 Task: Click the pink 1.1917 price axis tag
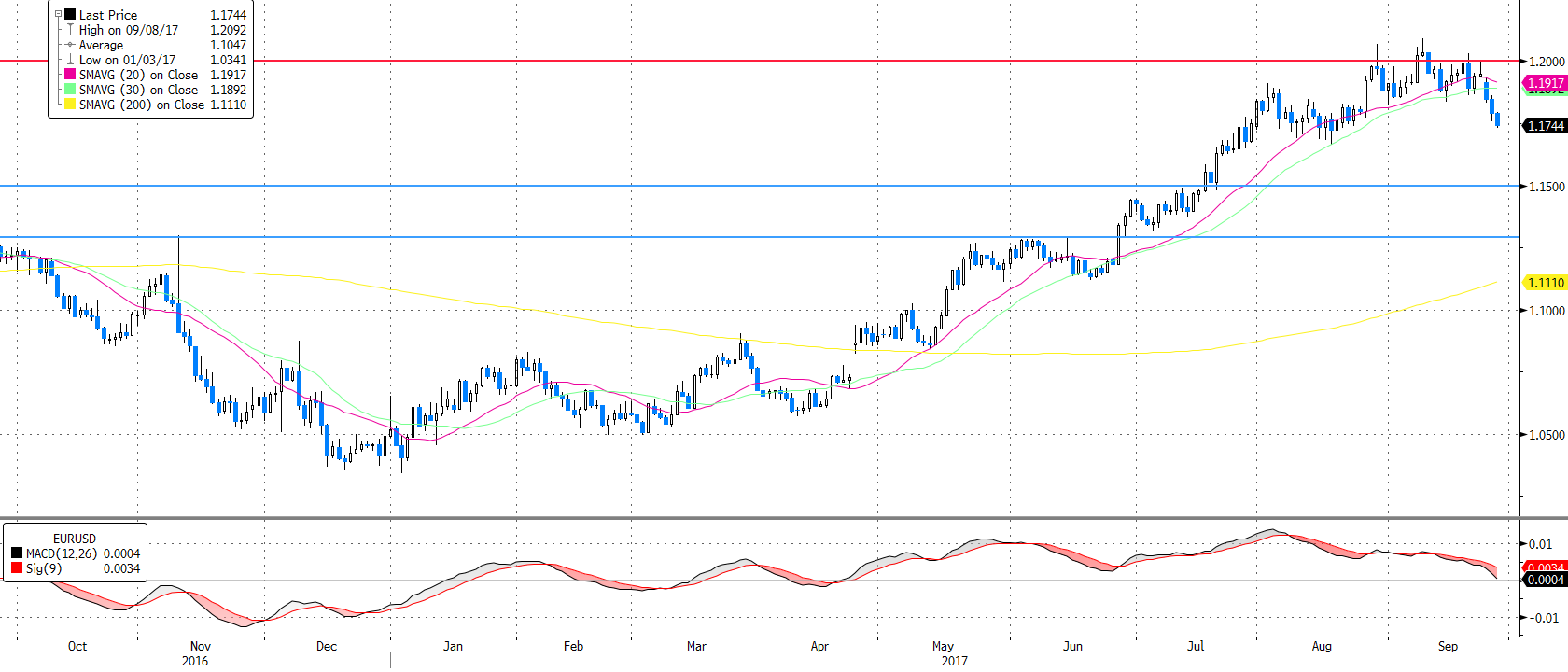click(1545, 83)
